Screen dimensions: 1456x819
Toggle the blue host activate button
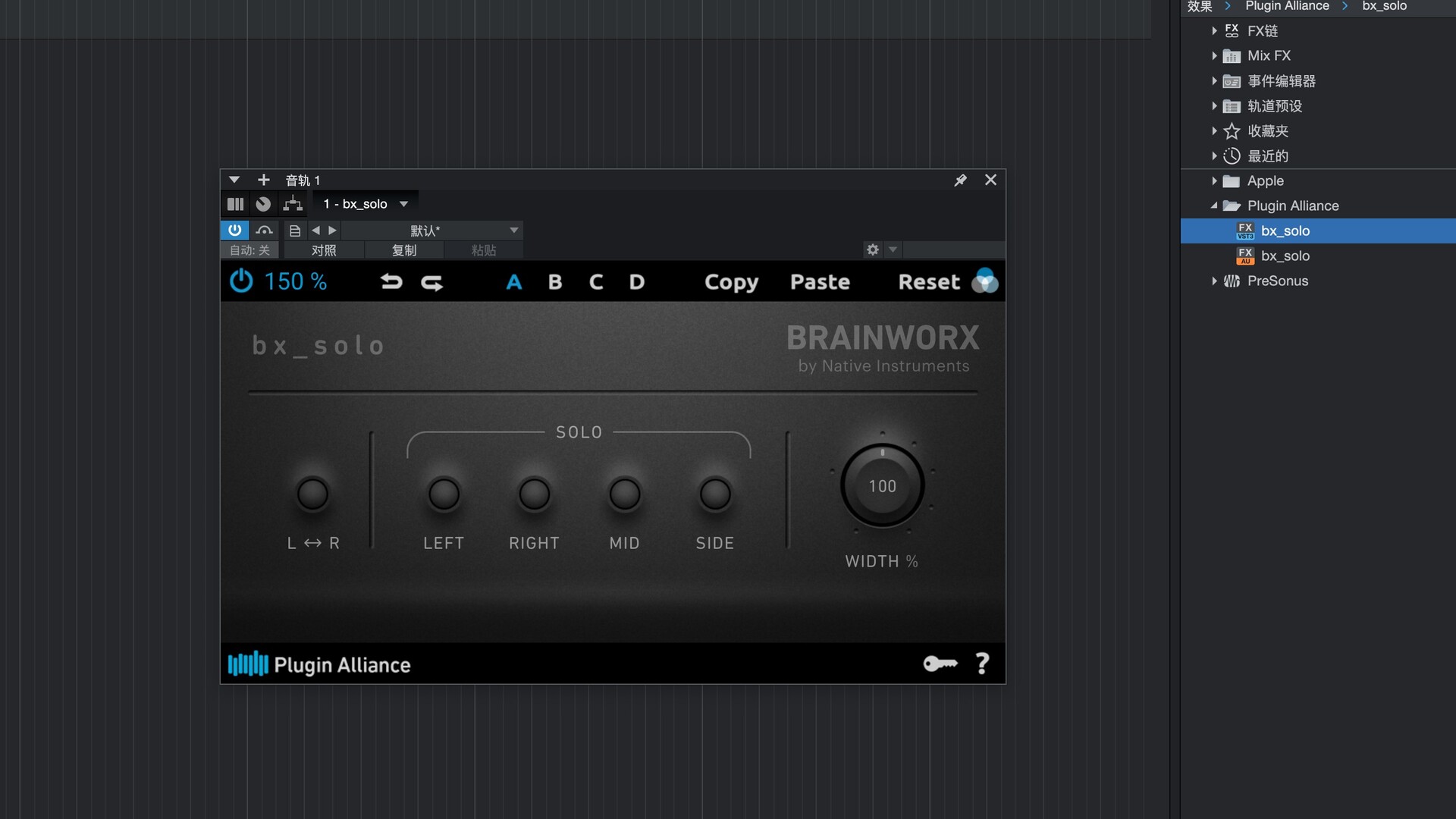234,230
